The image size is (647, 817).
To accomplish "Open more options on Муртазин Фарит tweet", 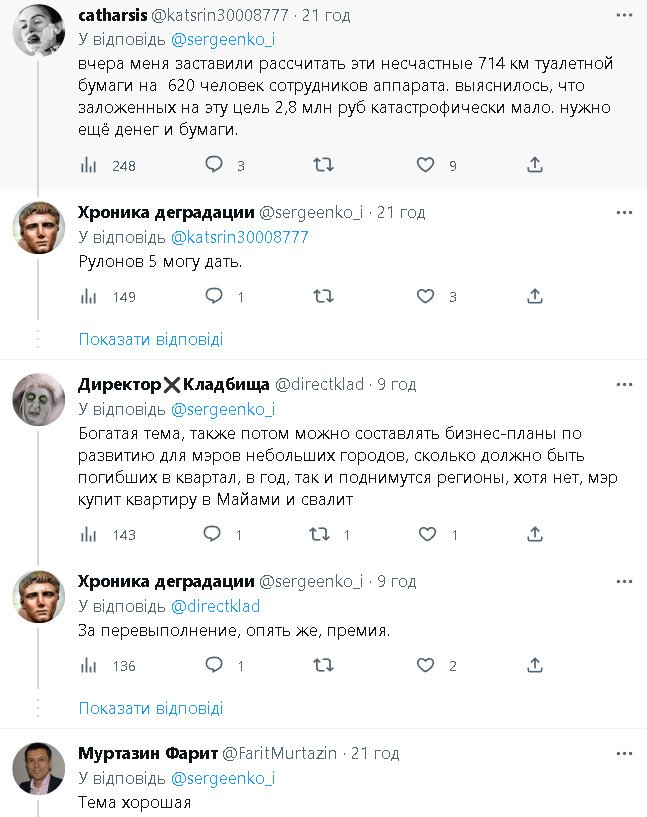I will pos(625,752).
